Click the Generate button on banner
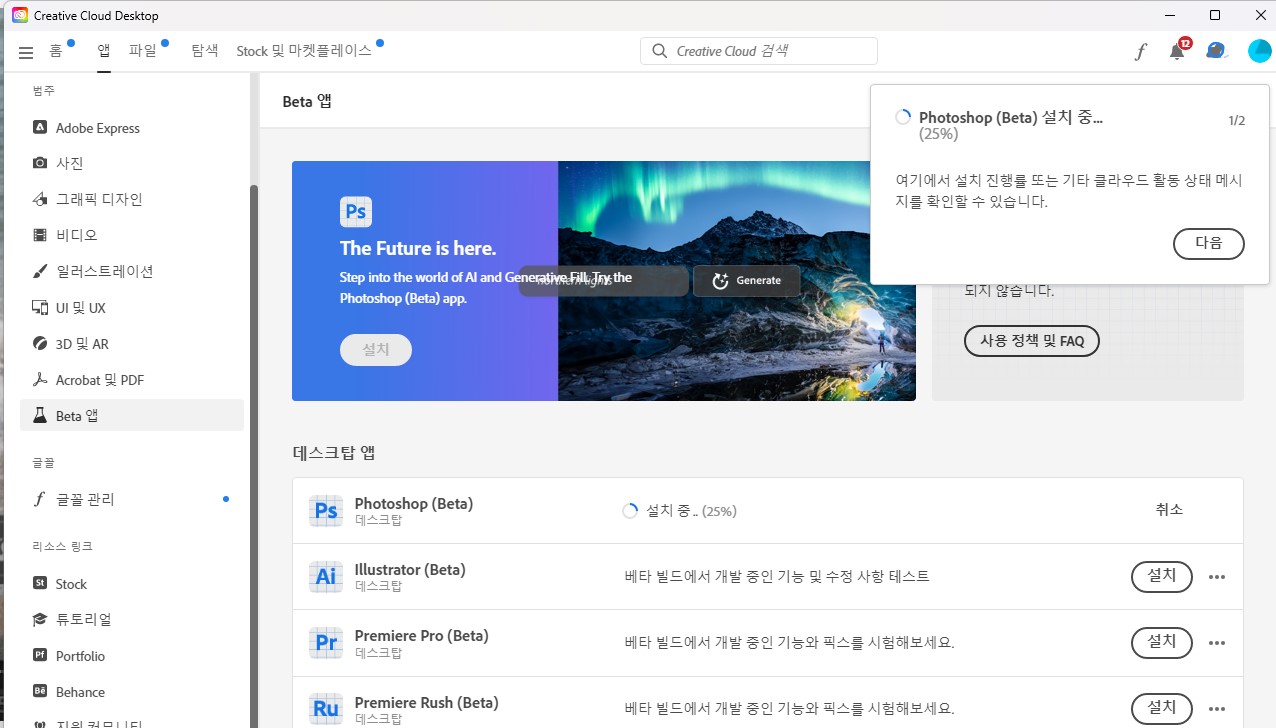This screenshot has height=728, width=1276. [x=747, y=280]
